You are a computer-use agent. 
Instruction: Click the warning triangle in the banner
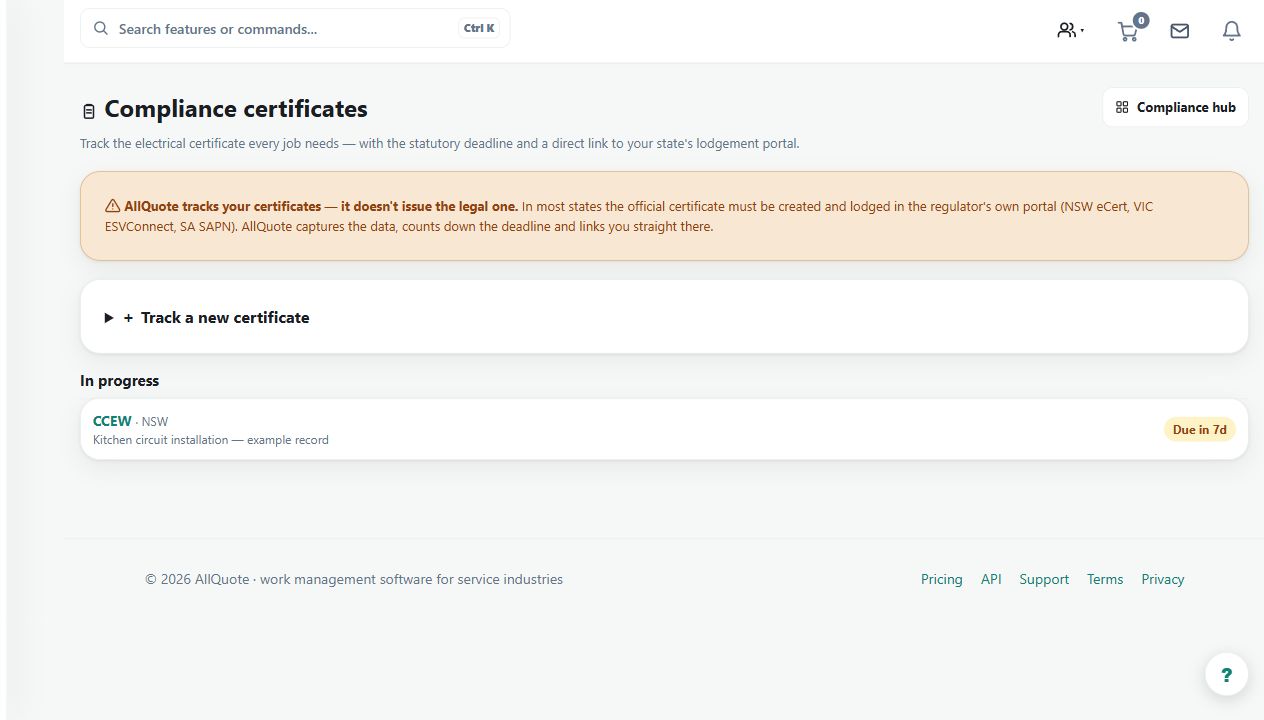[x=112, y=206]
